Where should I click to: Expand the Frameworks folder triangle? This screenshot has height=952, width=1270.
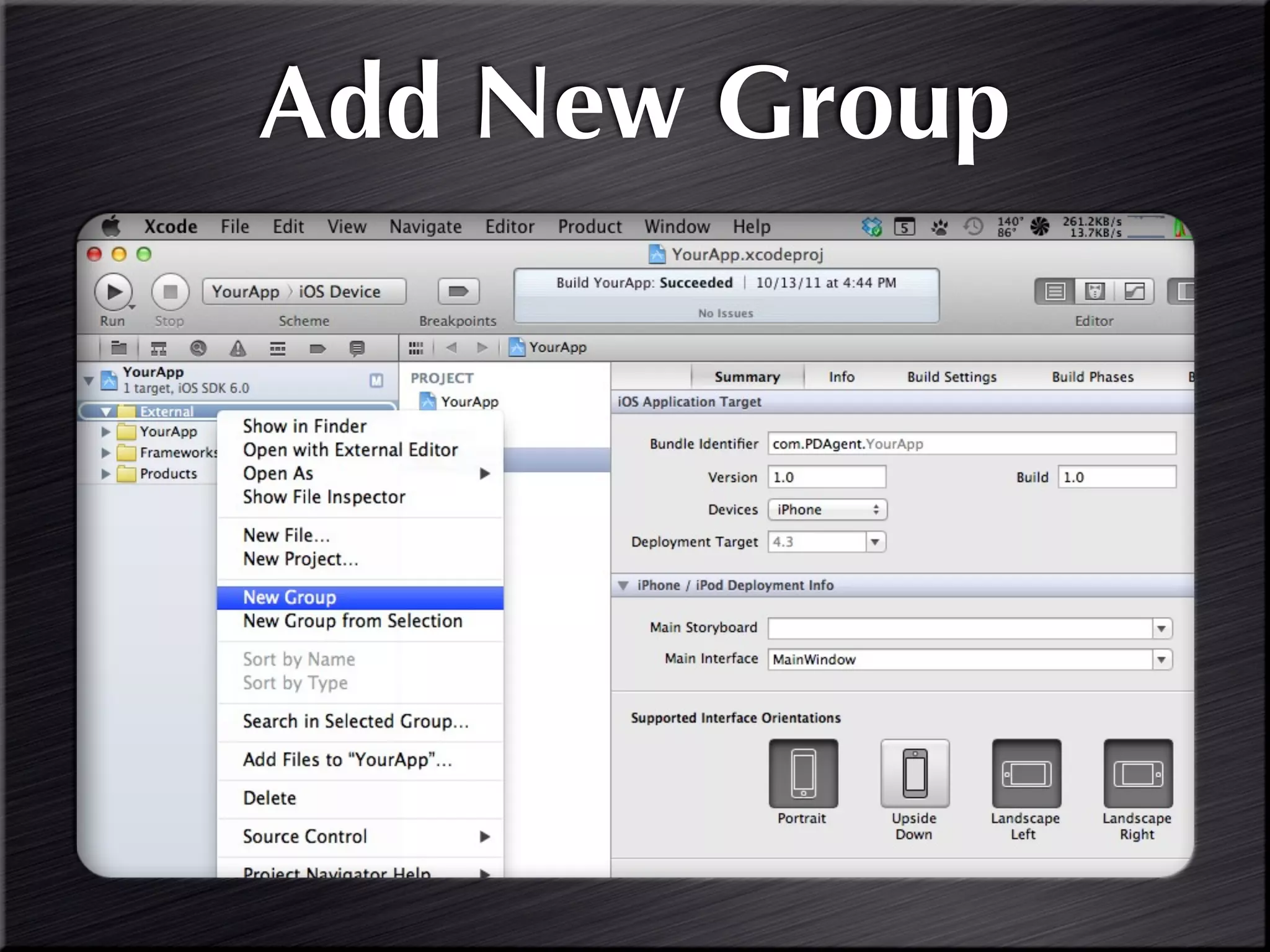click(x=105, y=452)
